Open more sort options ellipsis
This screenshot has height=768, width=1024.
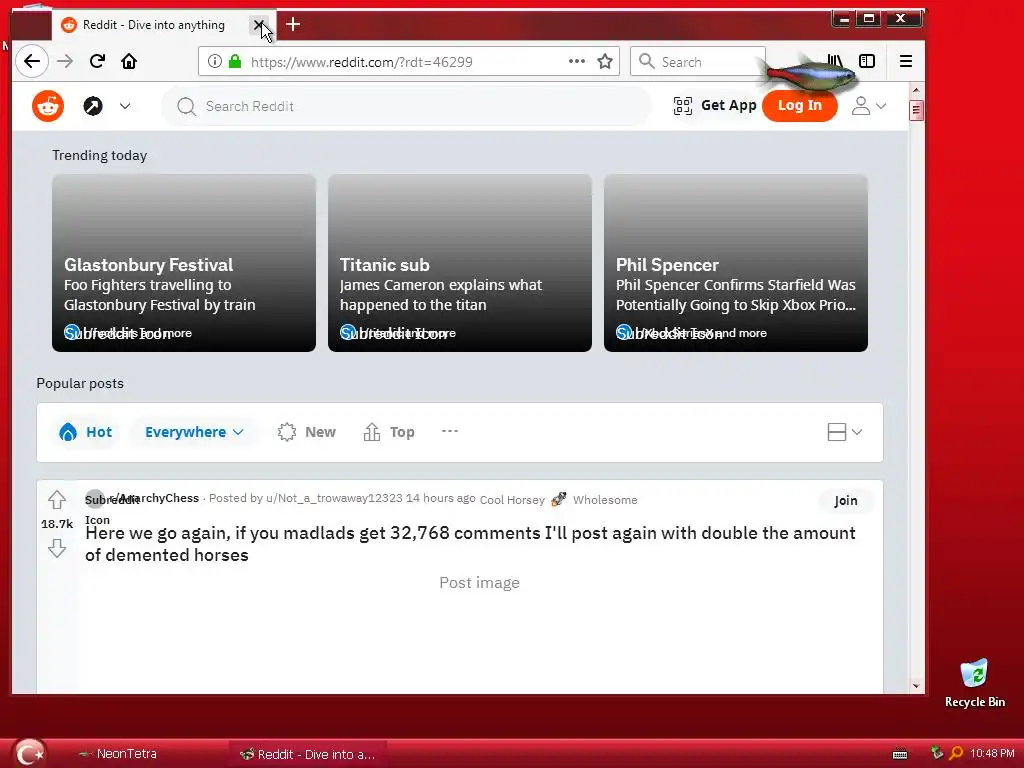[450, 432]
